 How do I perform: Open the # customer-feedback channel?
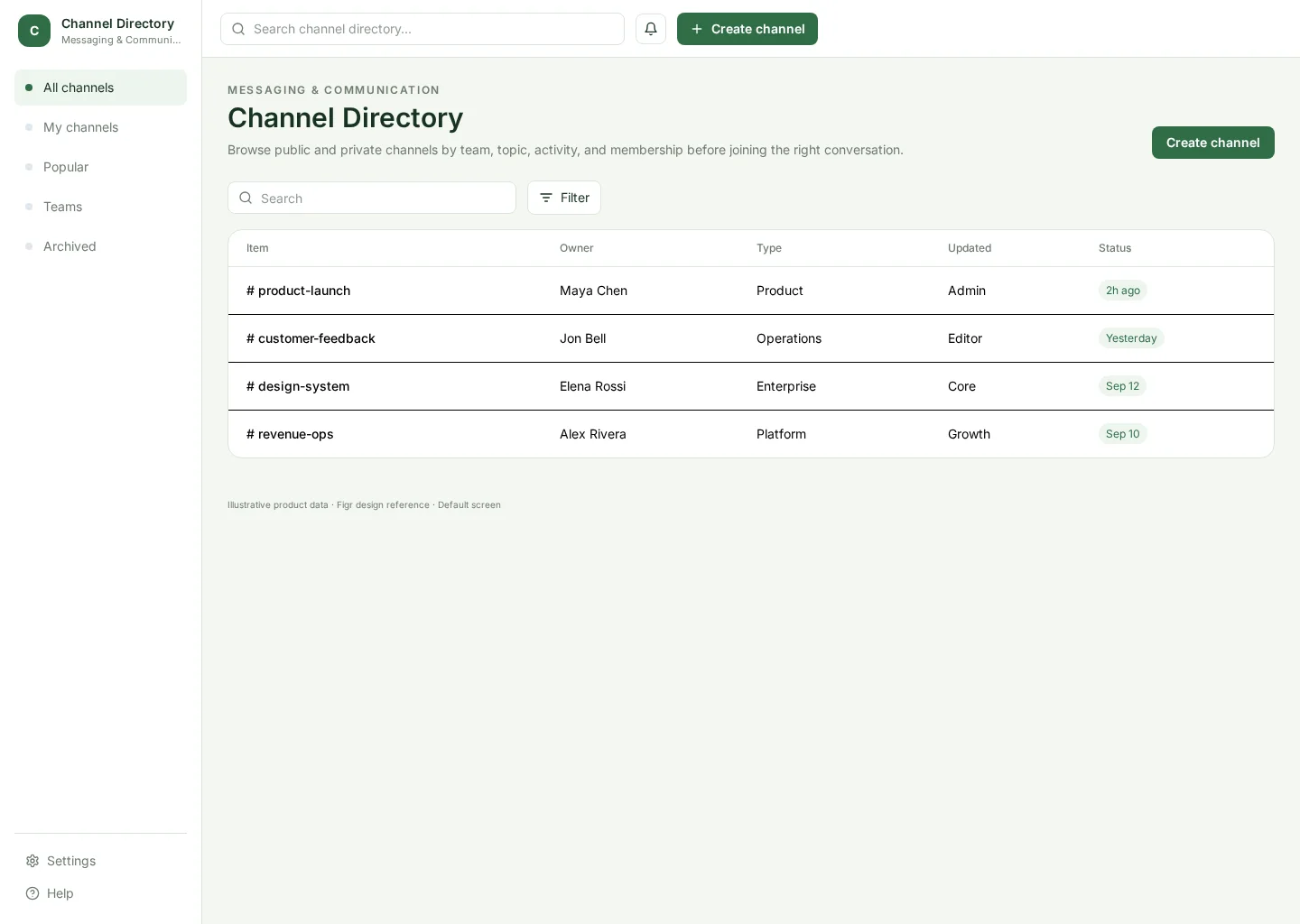(311, 338)
